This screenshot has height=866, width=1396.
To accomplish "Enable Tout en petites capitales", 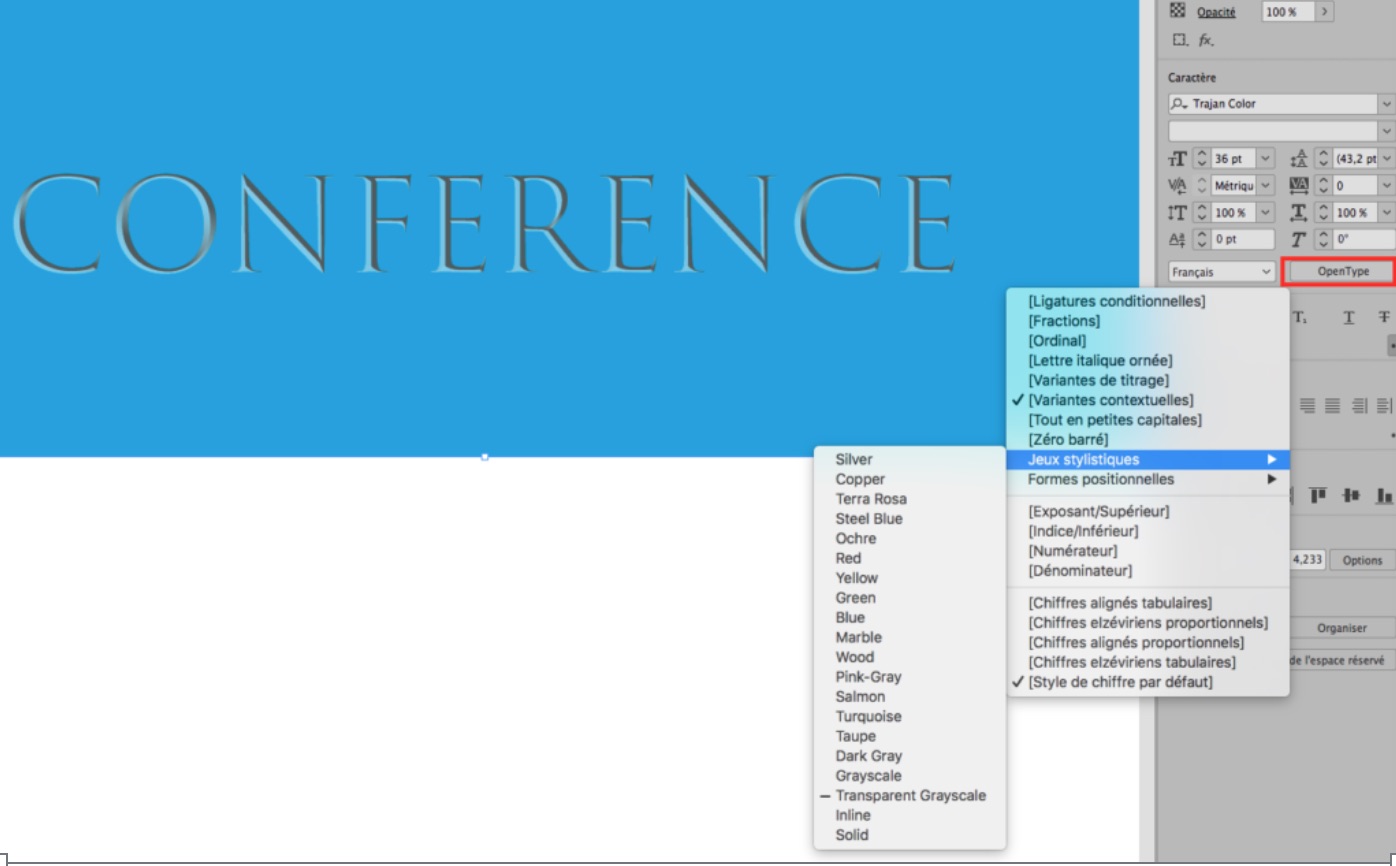I will 1114,420.
